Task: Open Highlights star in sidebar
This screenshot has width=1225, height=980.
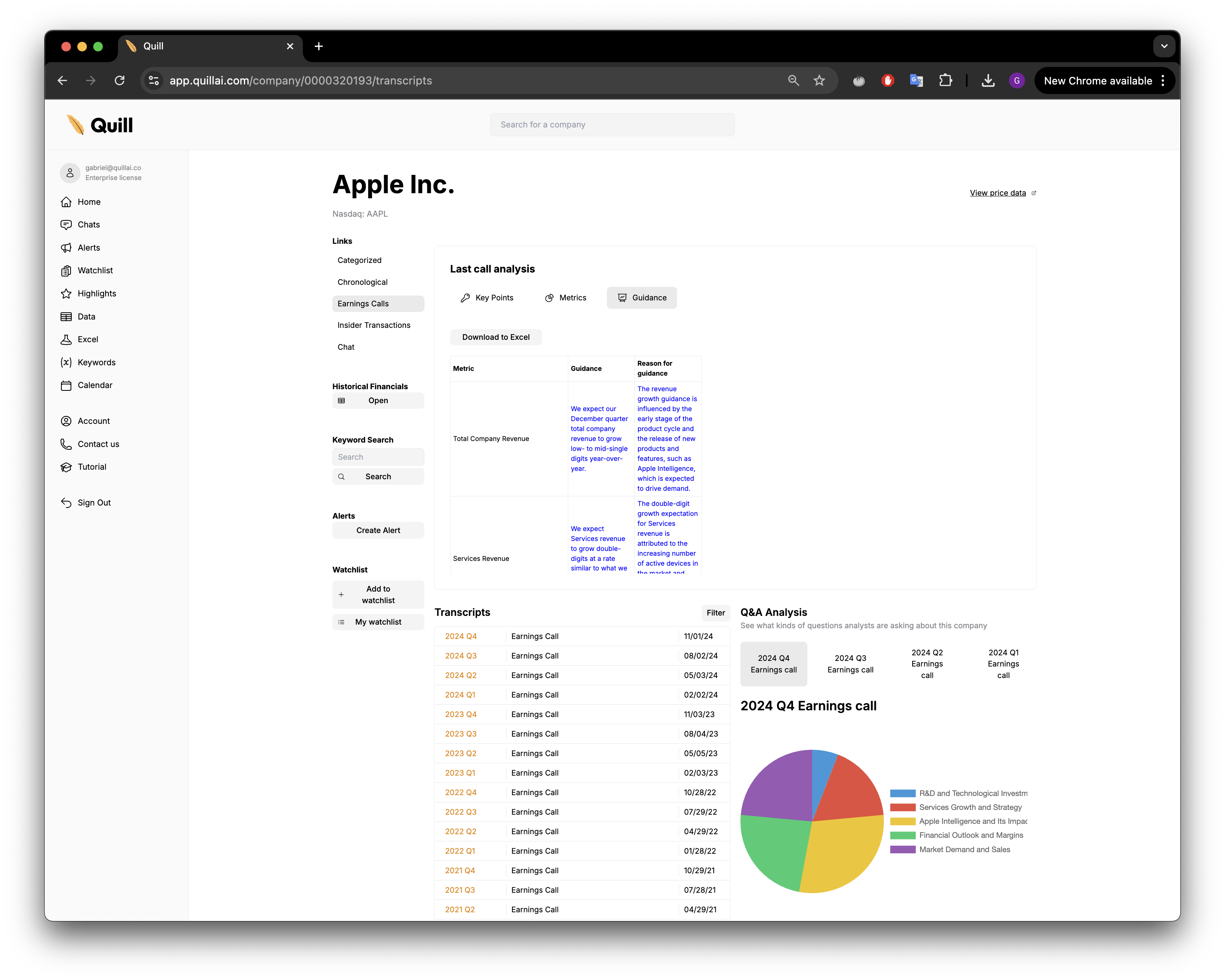Action: coord(66,293)
